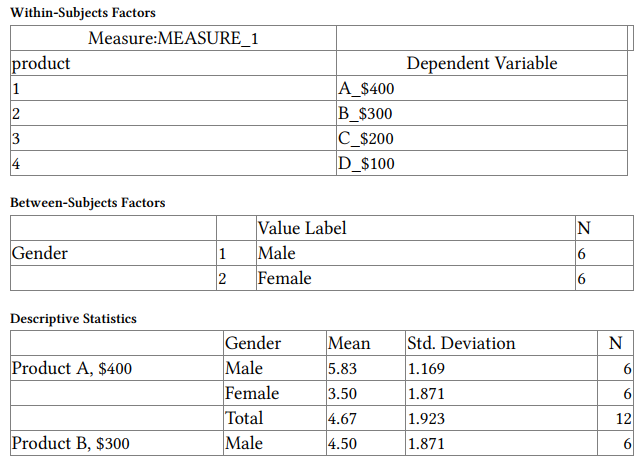Click the Product B, $300 row label
640x461 pixels.
click(x=70, y=443)
